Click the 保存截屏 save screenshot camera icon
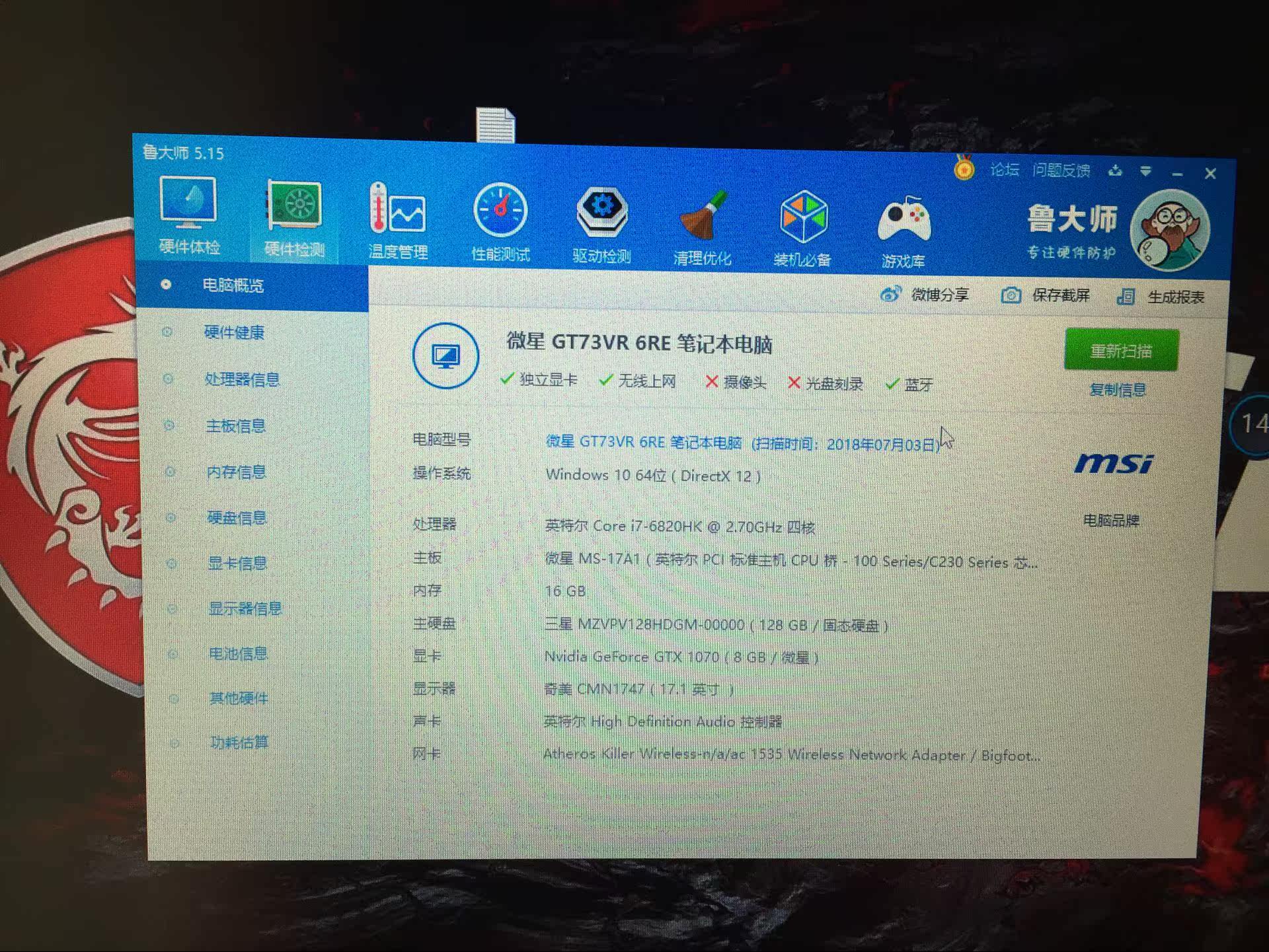Image resolution: width=1269 pixels, height=952 pixels. click(1011, 295)
